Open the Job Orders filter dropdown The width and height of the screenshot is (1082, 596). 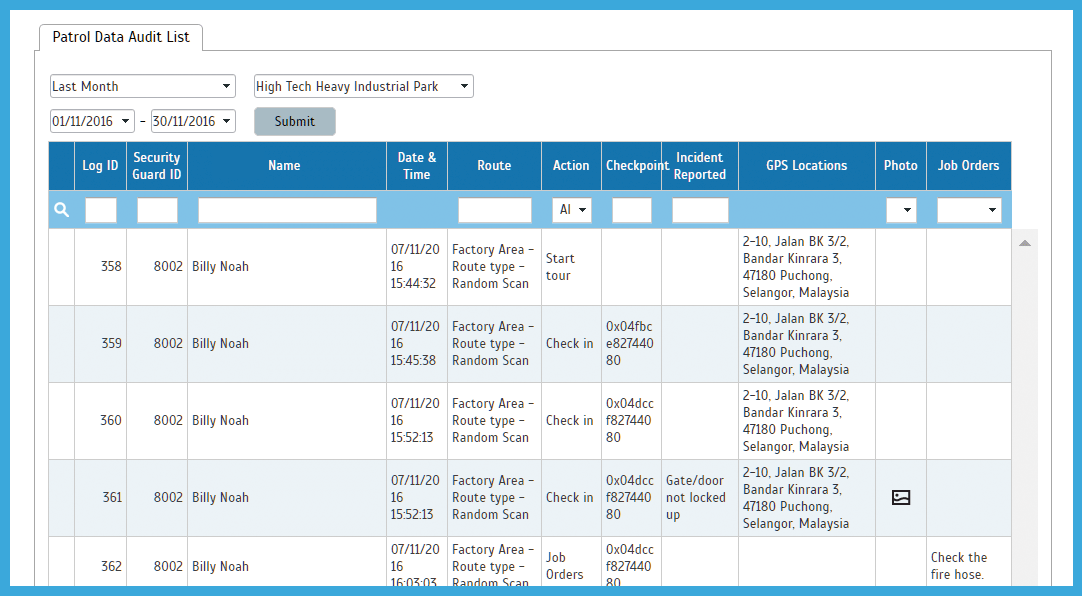pos(969,210)
